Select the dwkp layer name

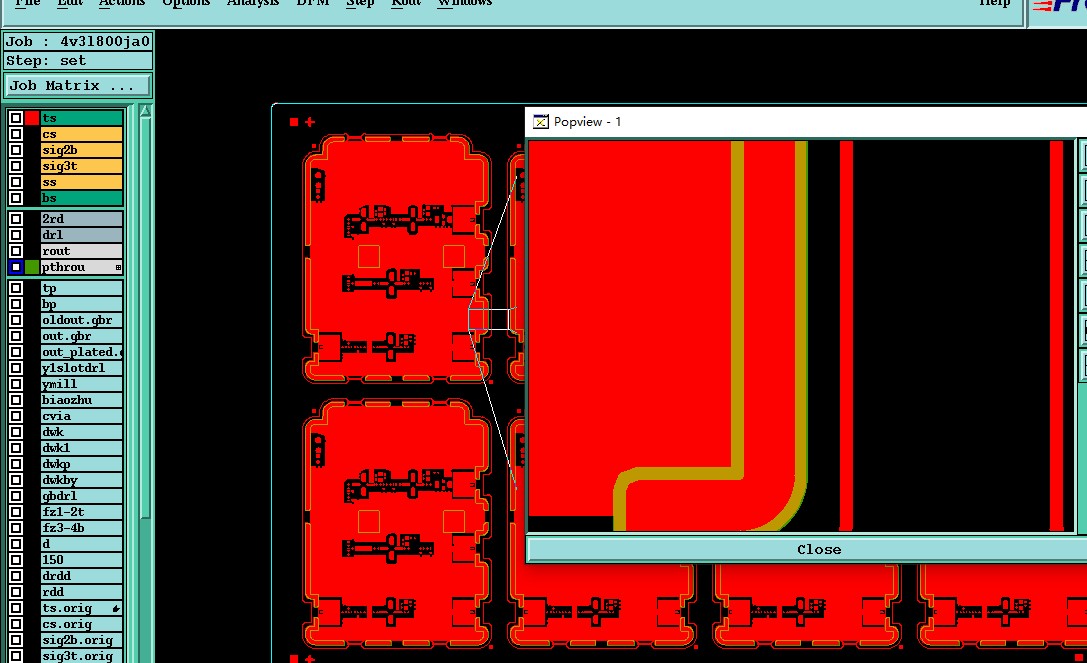81,463
